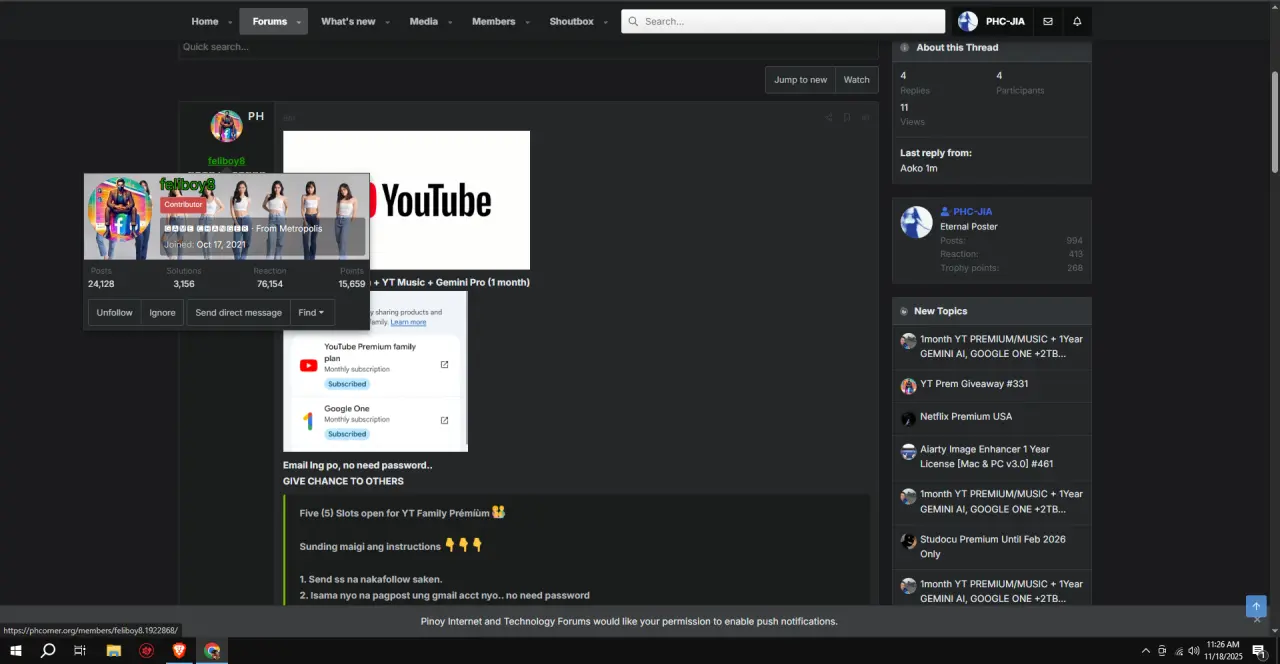This screenshot has height=664, width=1280.
Task: Open the Aiarty Image Enhancer topic
Action: click(986, 456)
